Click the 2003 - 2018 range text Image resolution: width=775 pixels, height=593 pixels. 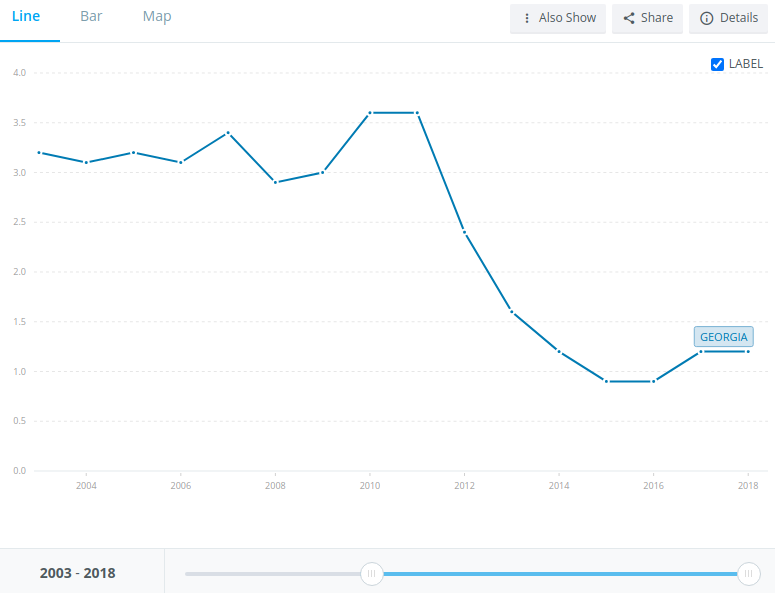(x=77, y=573)
